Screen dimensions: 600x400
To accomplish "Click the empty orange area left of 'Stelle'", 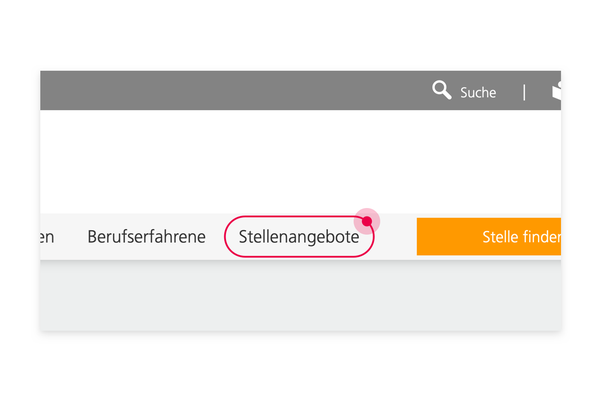I will [449, 237].
